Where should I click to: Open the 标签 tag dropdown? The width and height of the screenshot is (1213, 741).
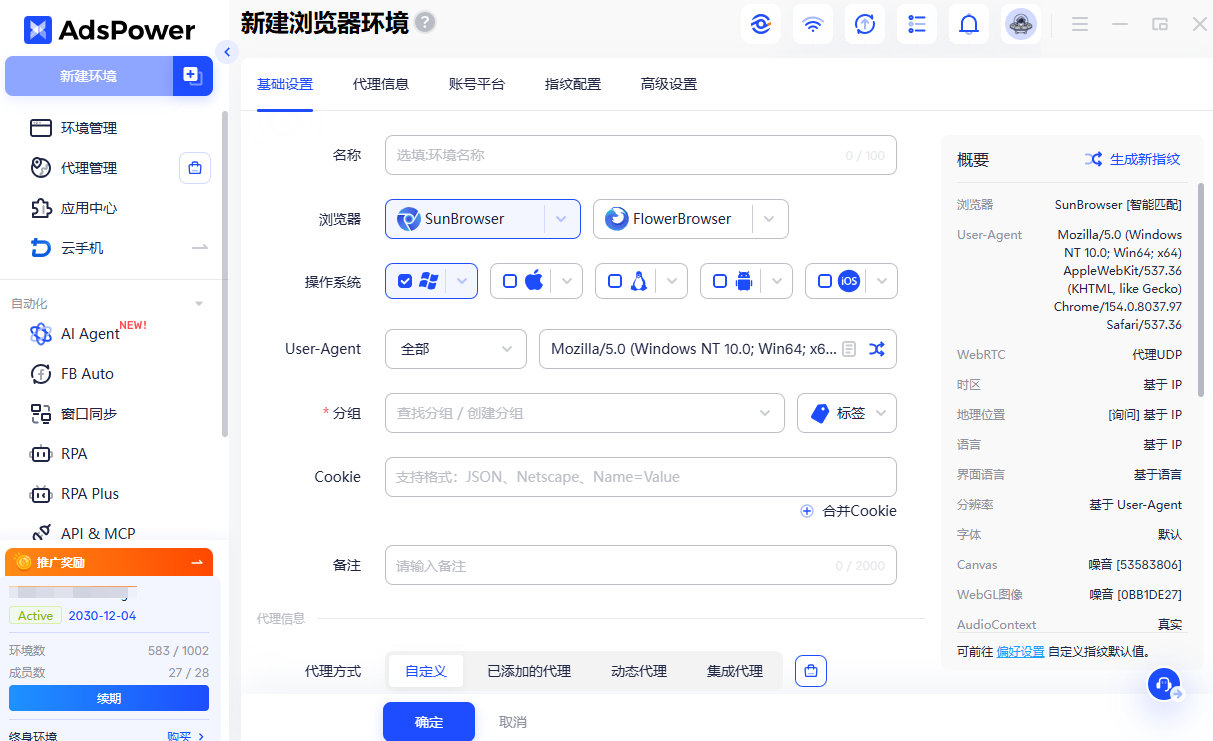click(x=847, y=413)
